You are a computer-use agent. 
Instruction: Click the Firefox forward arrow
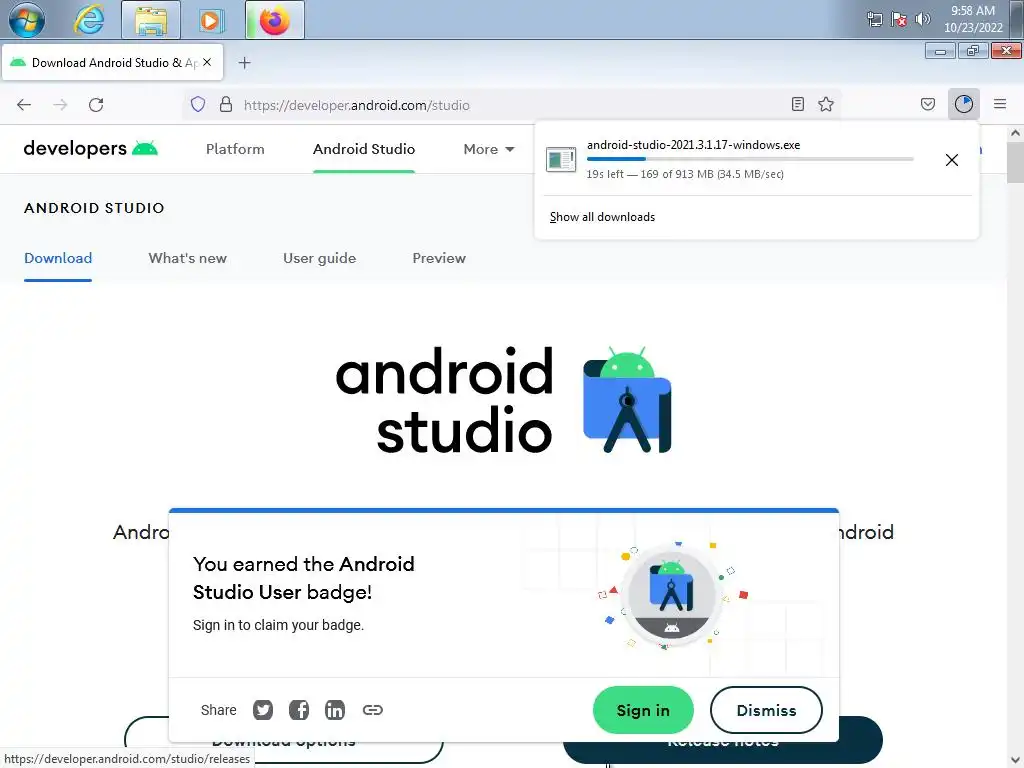pos(60,104)
